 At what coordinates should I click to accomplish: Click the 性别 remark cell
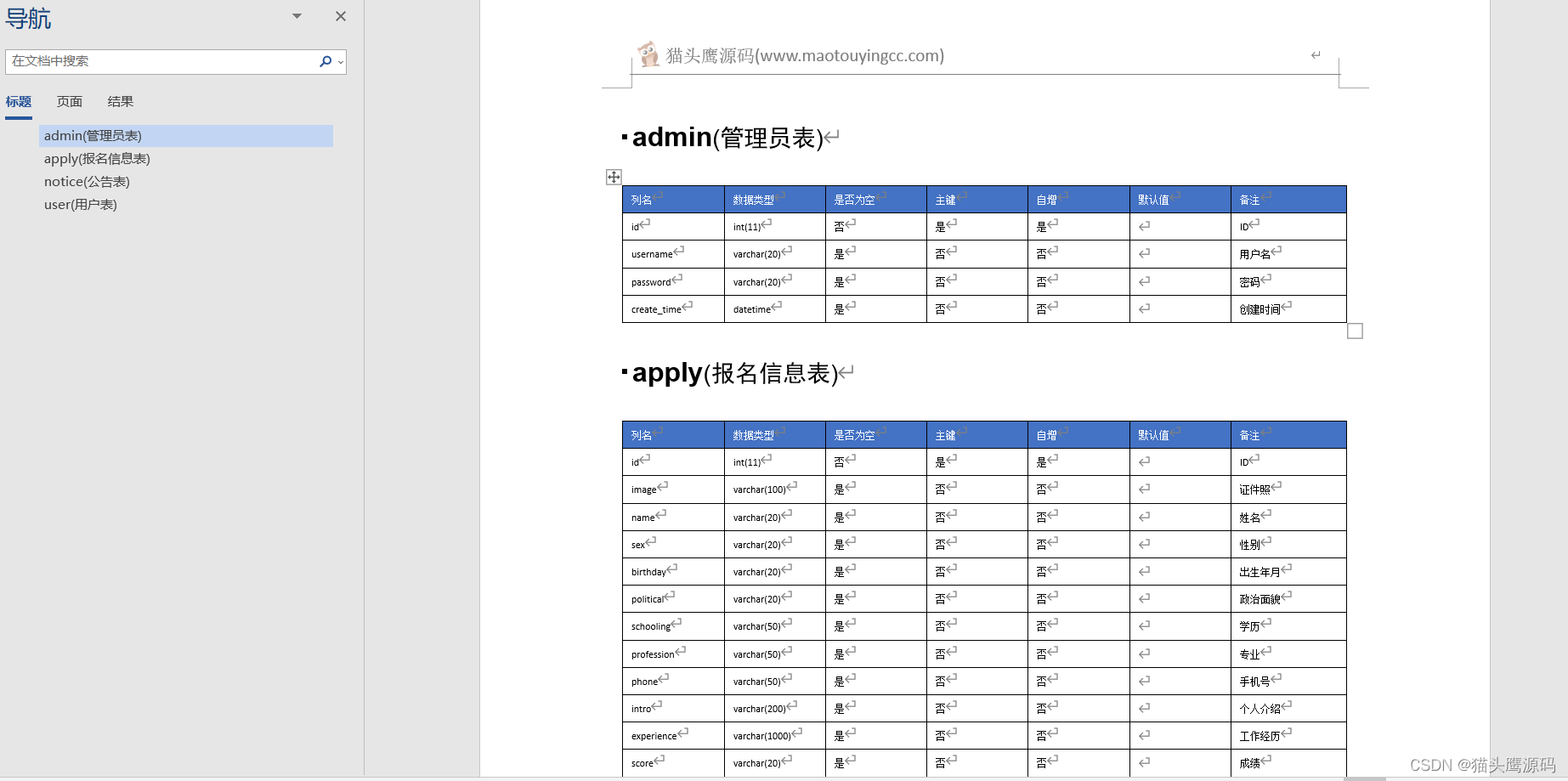(x=1288, y=545)
